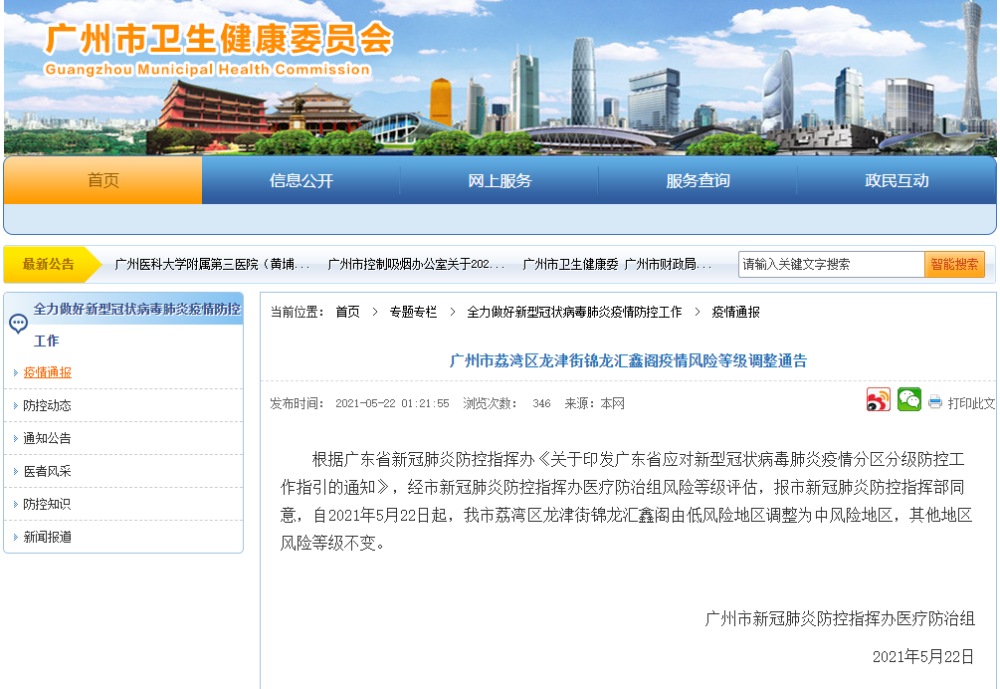Image resolution: width=1000 pixels, height=689 pixels.
Task: Focus the keyword search input field
Action: click(830, 265)
